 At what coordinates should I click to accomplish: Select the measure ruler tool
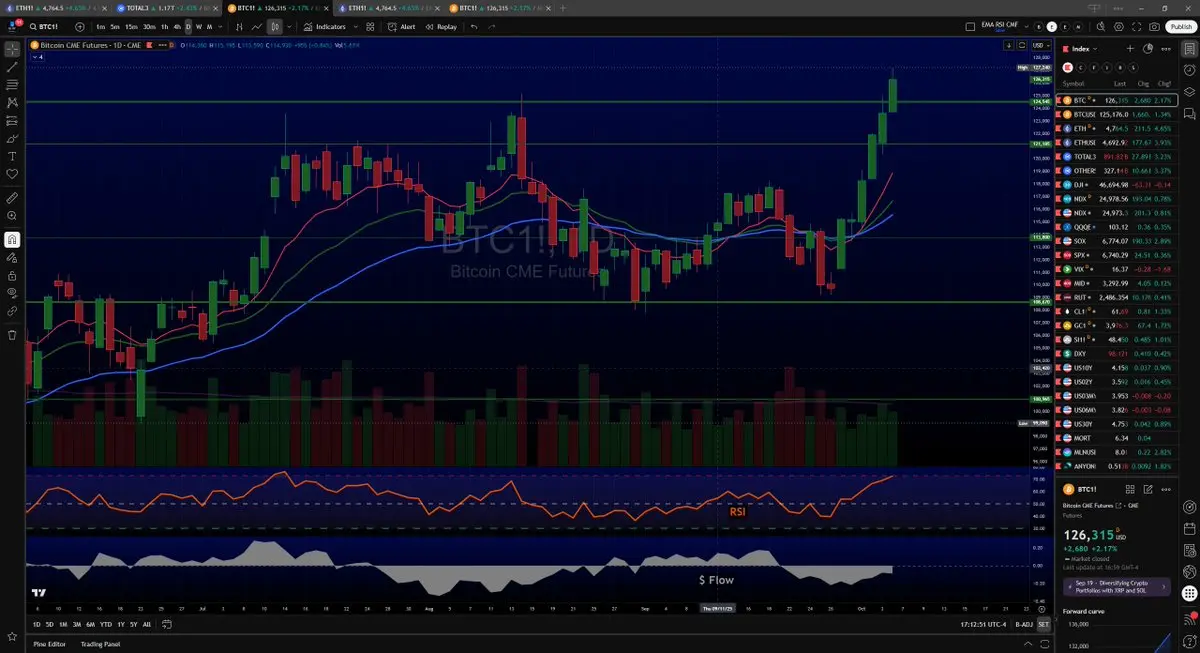(12, 198)
